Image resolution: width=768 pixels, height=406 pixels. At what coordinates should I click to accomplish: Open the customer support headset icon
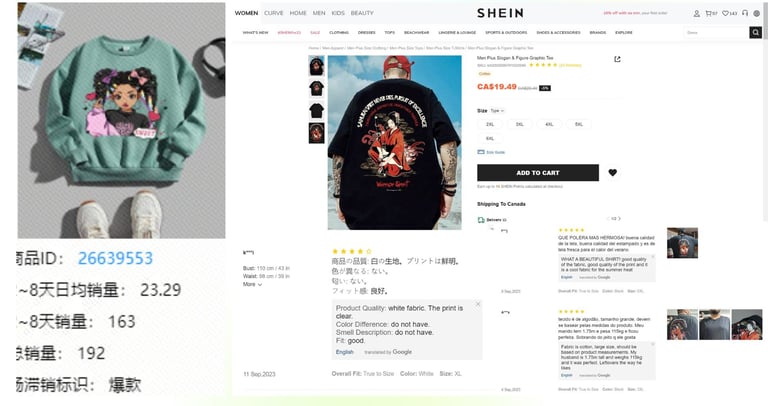point(745,13)
